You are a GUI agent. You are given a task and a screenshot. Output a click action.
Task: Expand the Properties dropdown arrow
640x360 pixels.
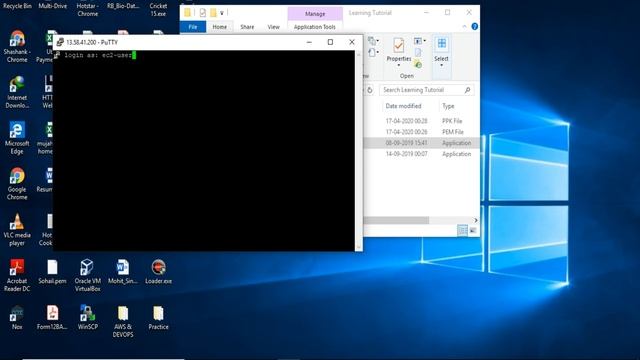coord(399,65)
